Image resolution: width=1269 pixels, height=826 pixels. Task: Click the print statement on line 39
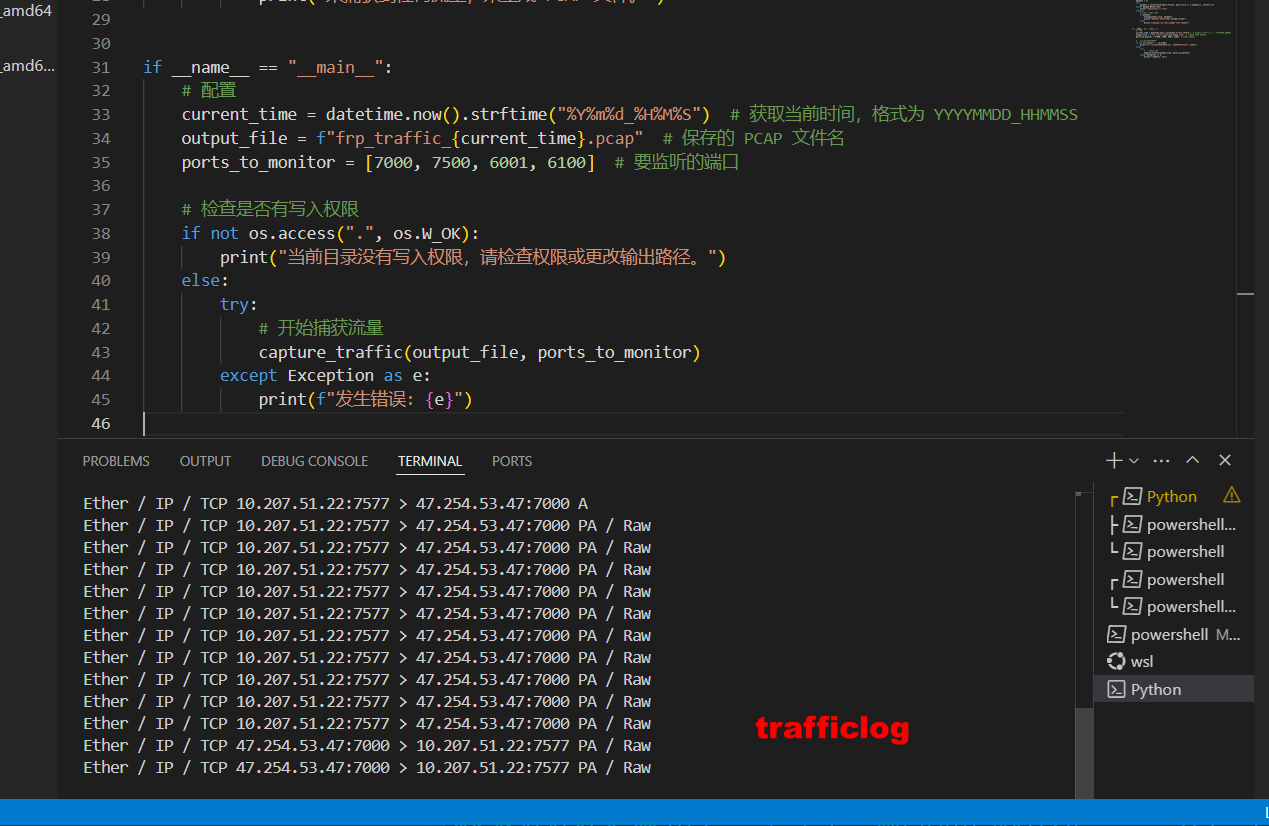[473, 257]
